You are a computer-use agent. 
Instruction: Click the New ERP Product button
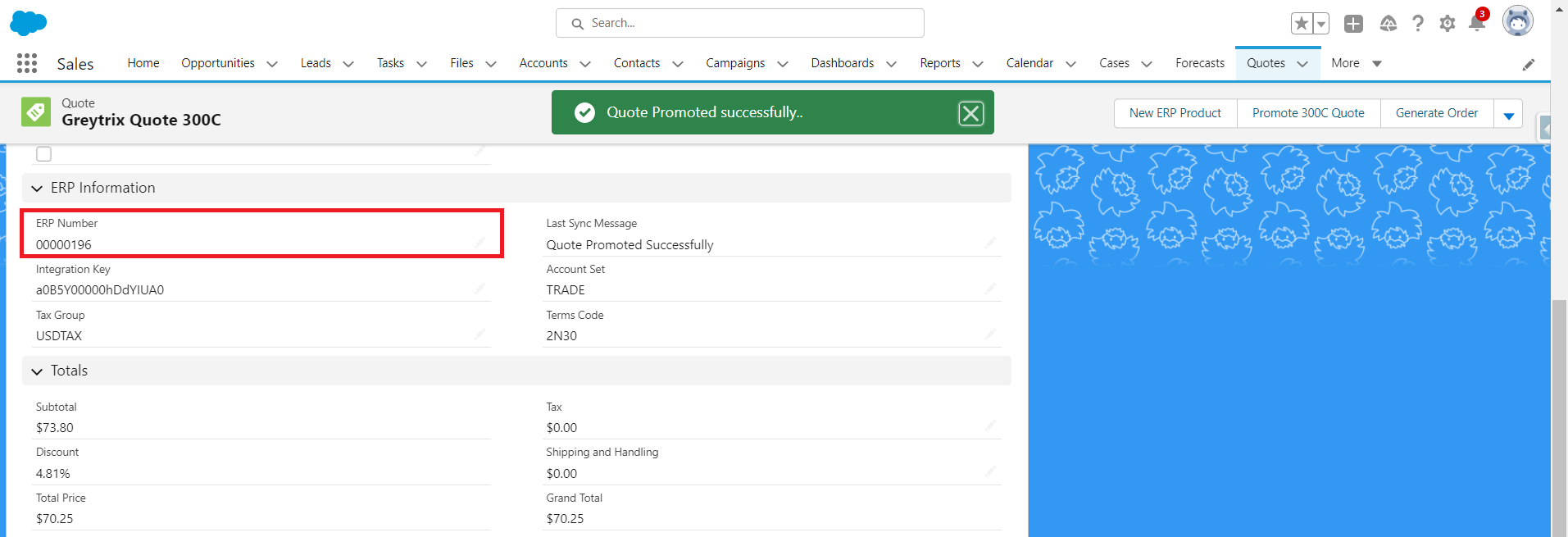pos(1175,113)
